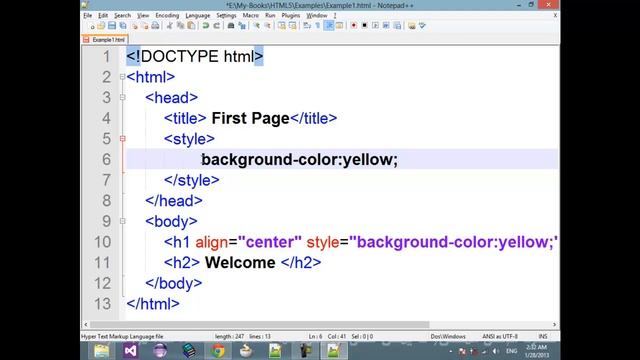Click the Close All toolbar icon
640x360 pixels.
[145, 26]
